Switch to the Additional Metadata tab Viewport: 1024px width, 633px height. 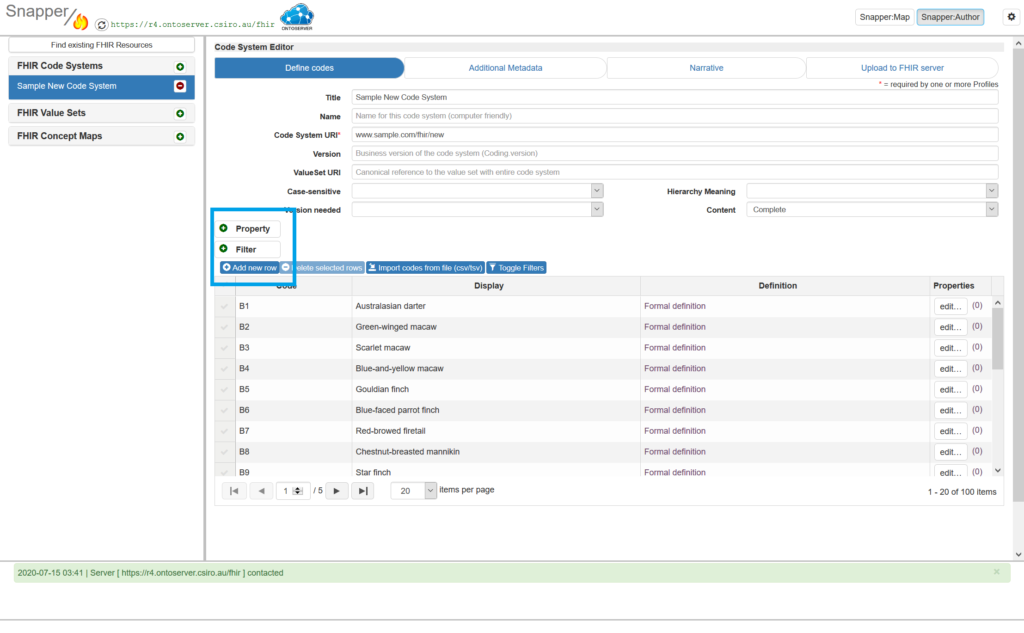(x=505, y=68)
